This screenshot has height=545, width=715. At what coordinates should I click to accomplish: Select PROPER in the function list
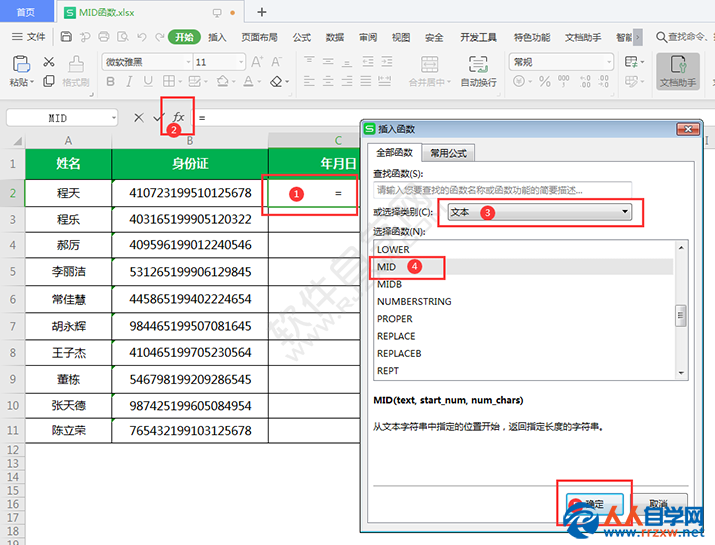click(523, 319)
